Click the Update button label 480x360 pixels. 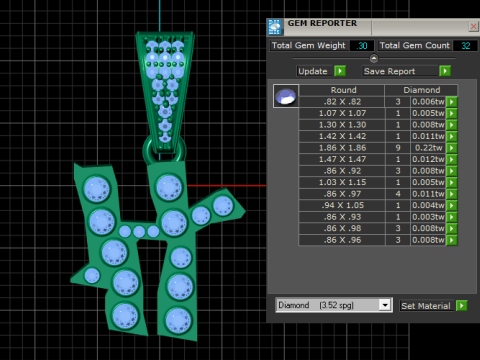(313, 71)
